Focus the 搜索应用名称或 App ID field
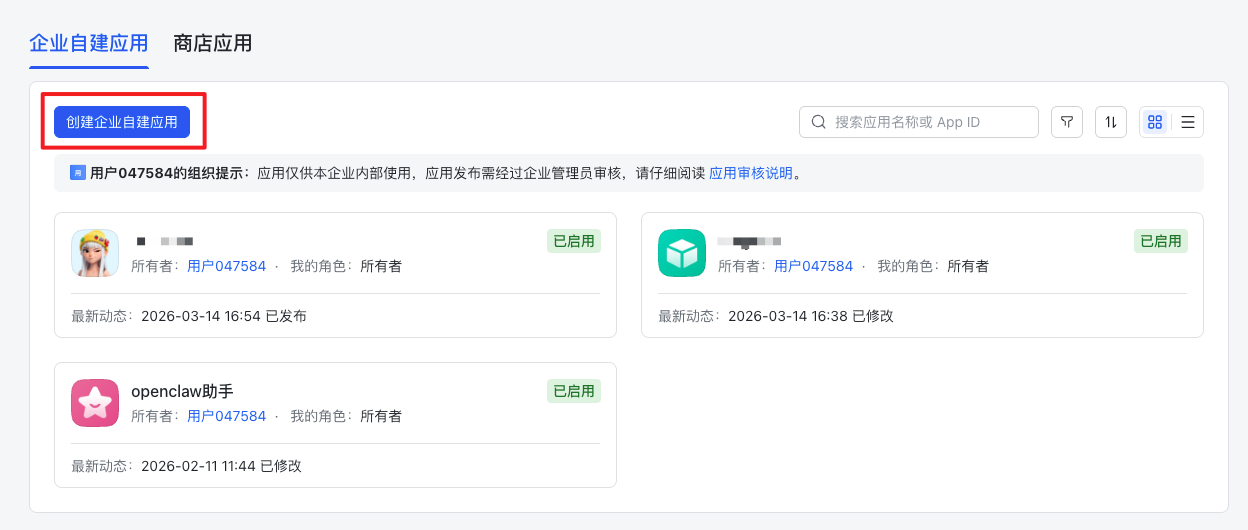Image resolution: width=1248 pixels, height=530 pixels. (930, 122)
